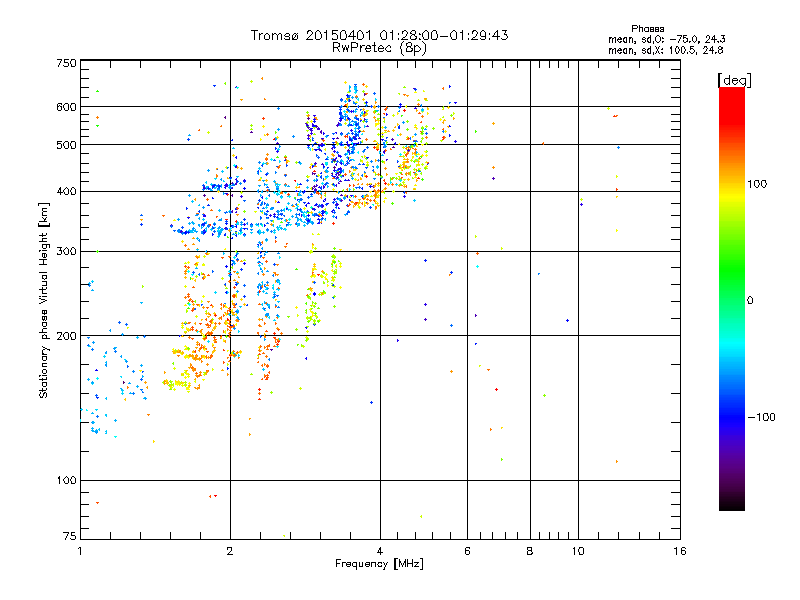
Task: Click the plot title 'Tromsø 20150401 01:28:00-01:29:43'
Action: [379, 35]
